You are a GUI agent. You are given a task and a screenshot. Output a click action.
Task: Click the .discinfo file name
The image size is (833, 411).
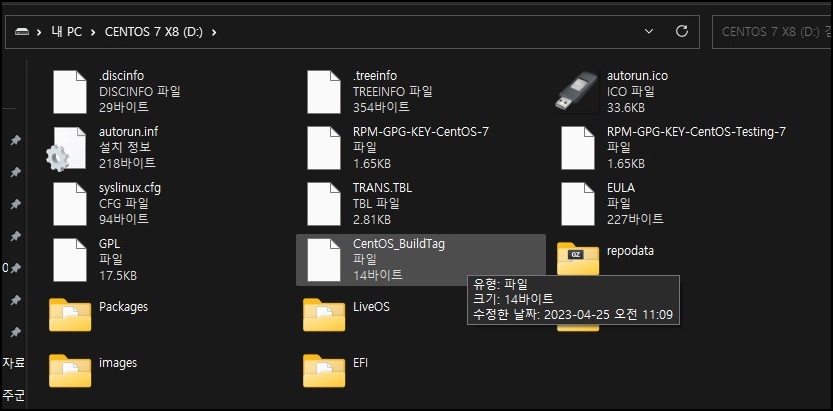point(121,76)
